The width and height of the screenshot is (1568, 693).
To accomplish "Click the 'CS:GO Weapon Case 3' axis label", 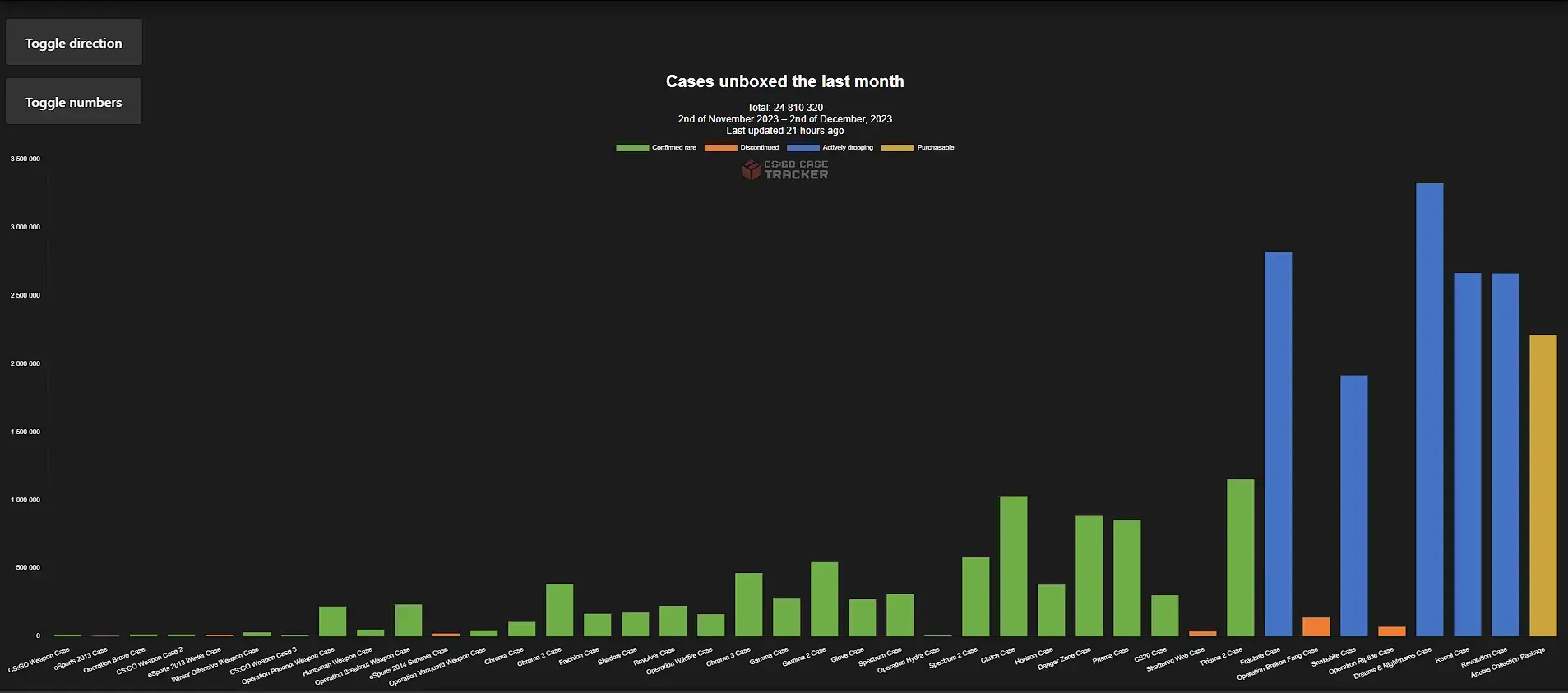I will pyautogui.click(x=263, y=661).
